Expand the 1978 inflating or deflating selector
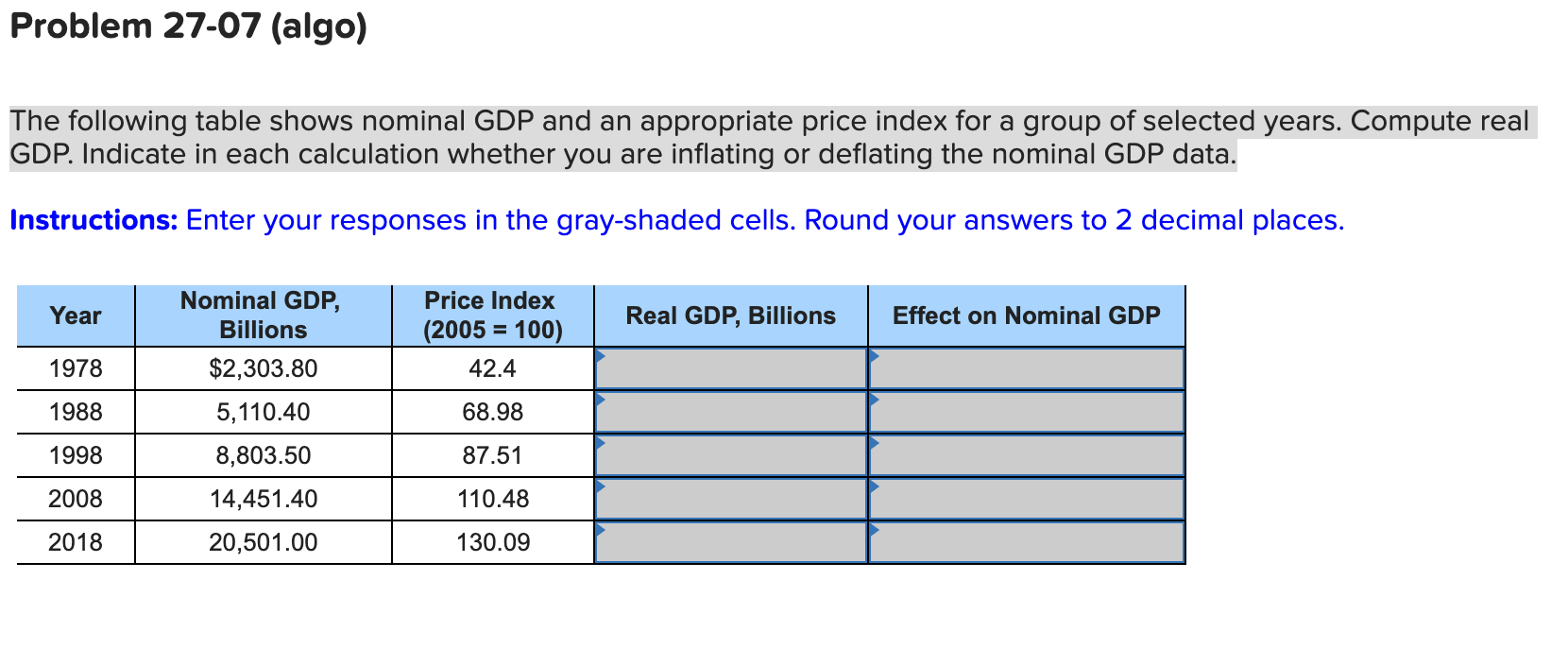The width and height of the screenshot is (1568, 648). point(1027,368)
